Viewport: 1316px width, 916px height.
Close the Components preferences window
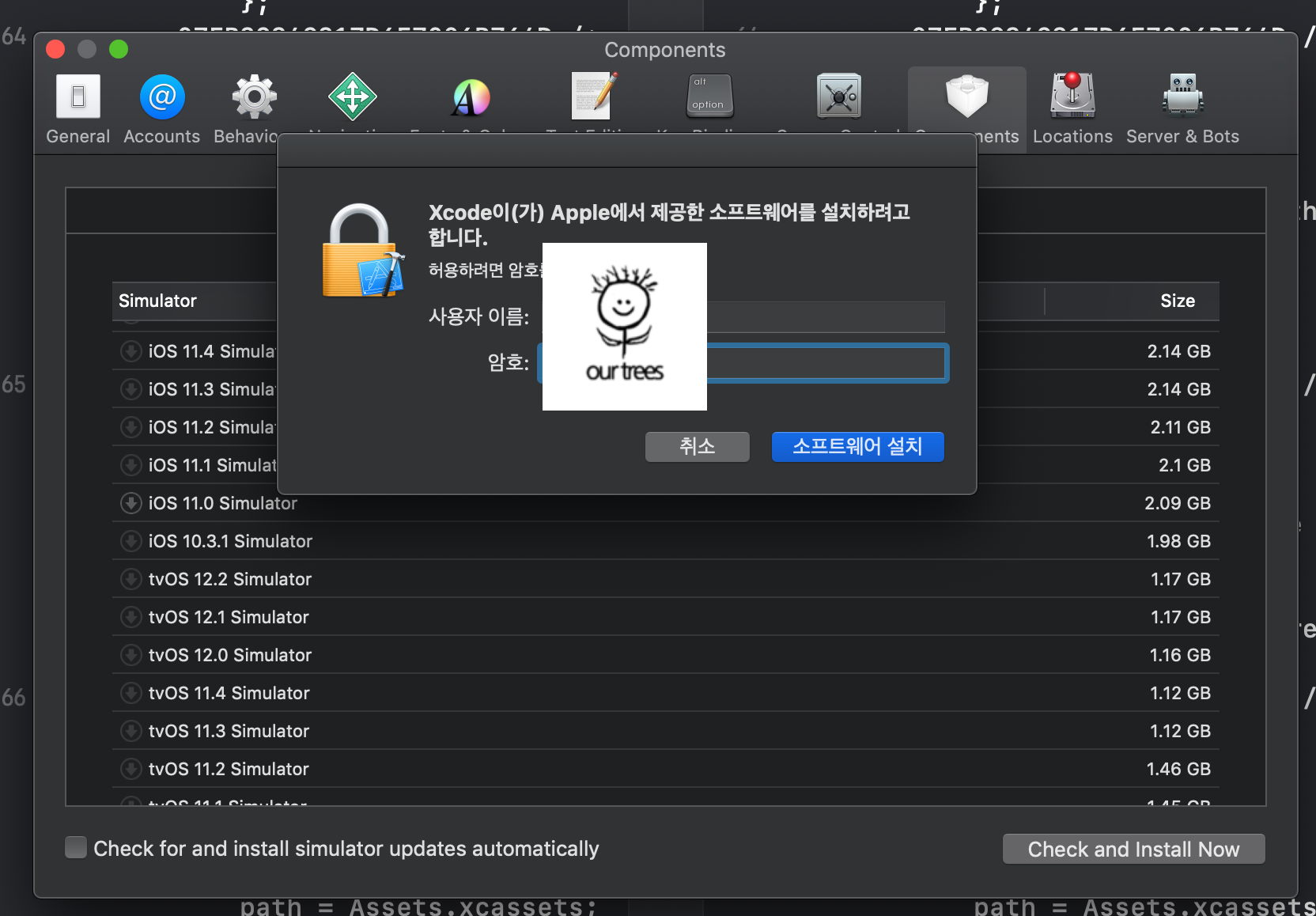point(55,49)
